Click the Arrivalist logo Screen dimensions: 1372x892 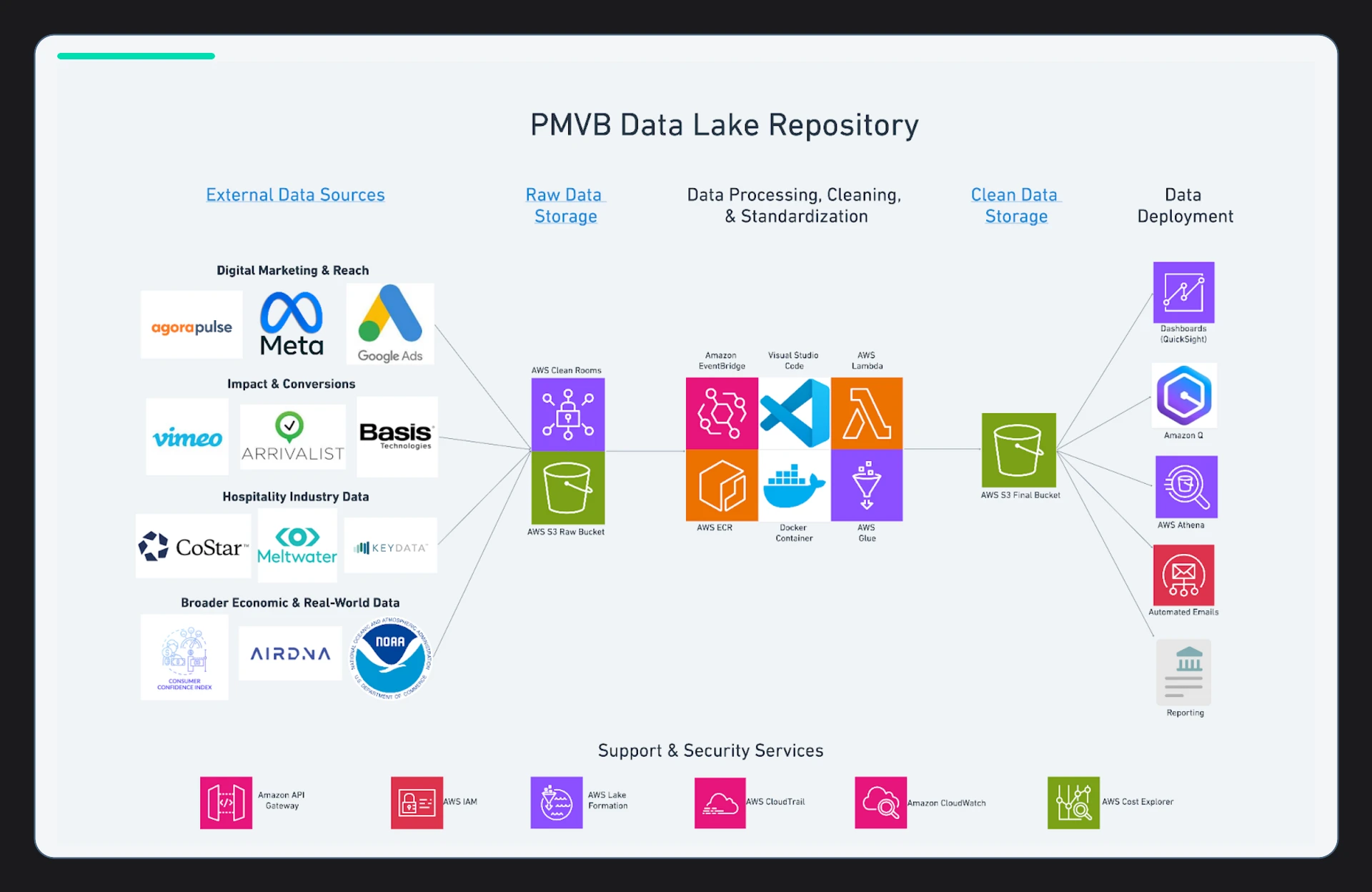pos(292,437)
